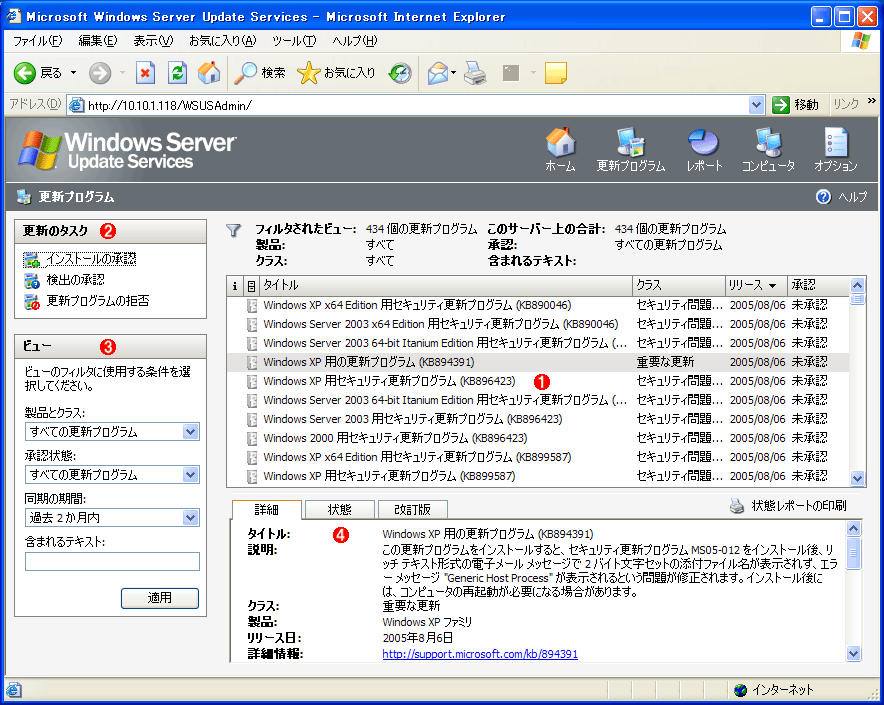The image size is (884, 705).
Task: Open browser History clock icon
Action: [400, 73]
